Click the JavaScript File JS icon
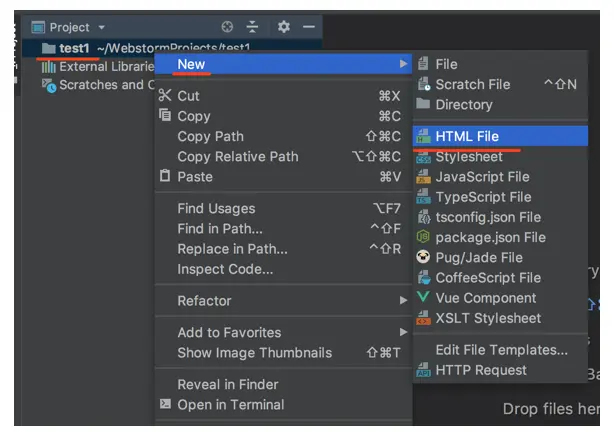 [x=423, y=177]
